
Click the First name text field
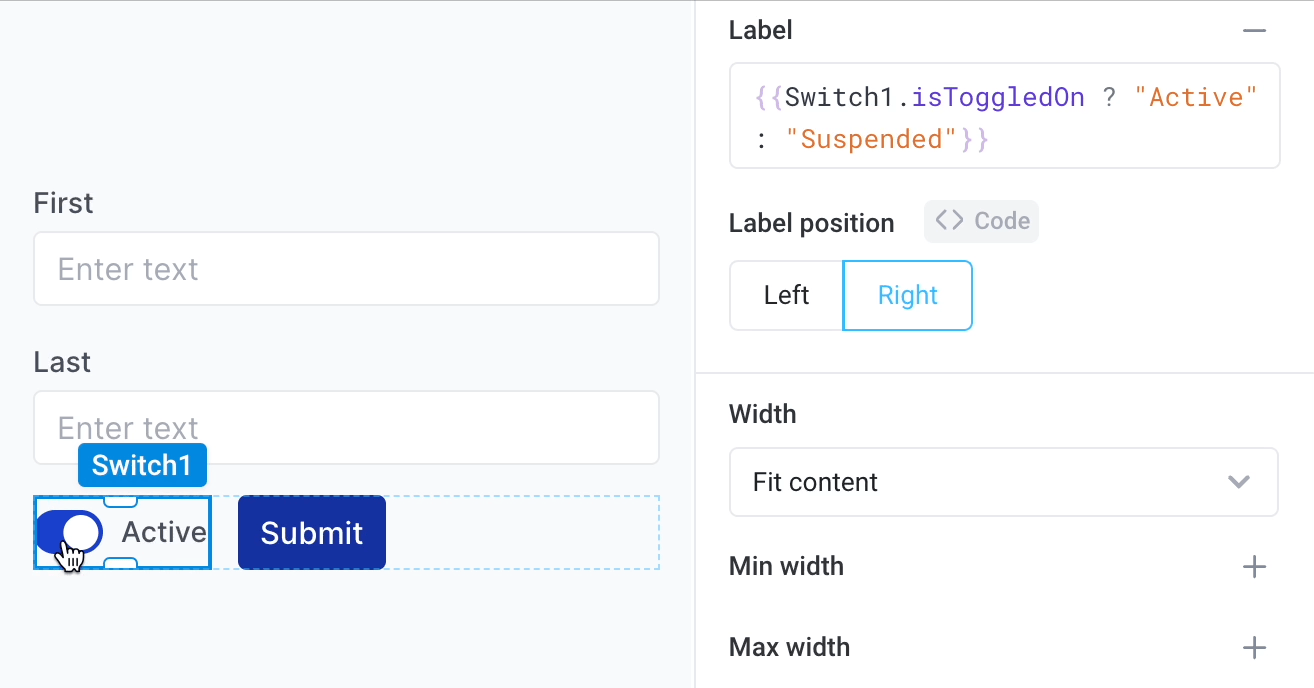click(x=346, y=268)
